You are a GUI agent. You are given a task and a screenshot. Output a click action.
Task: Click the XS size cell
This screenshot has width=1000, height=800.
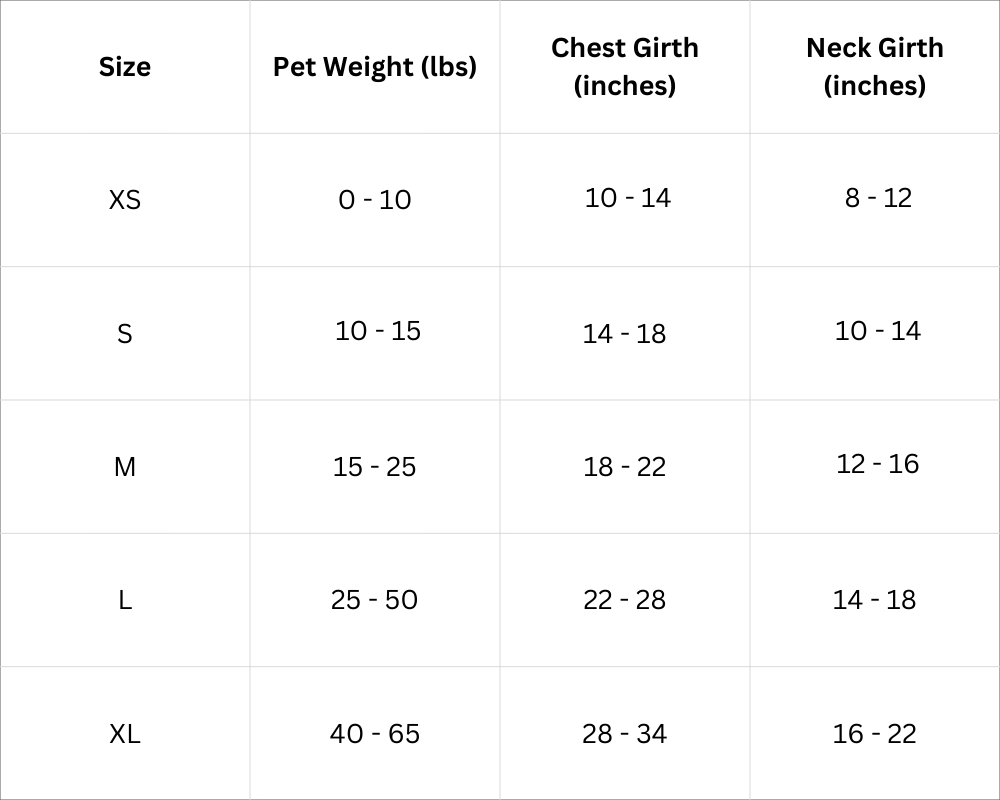(x=125, y=200)
